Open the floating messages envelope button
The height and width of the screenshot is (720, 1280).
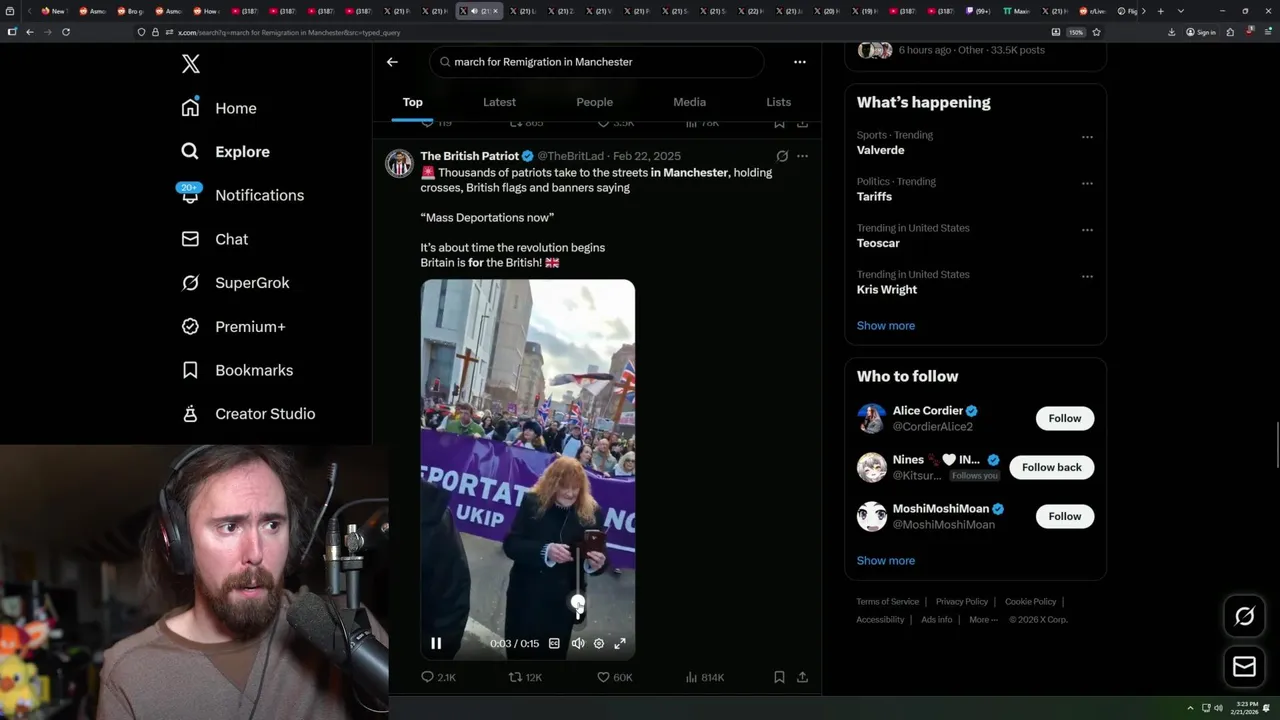1244,667
